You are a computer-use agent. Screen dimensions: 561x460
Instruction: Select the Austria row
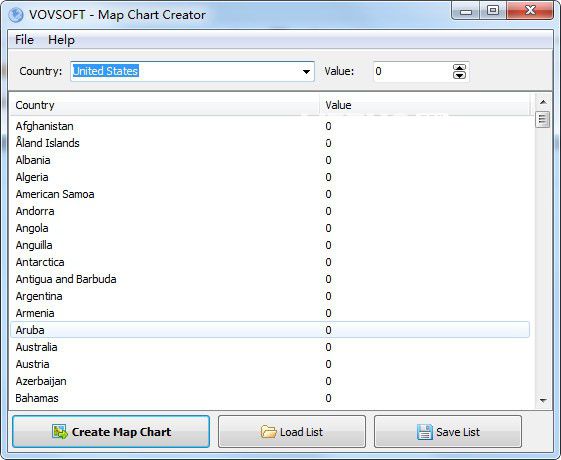click(x=270, y=364)
